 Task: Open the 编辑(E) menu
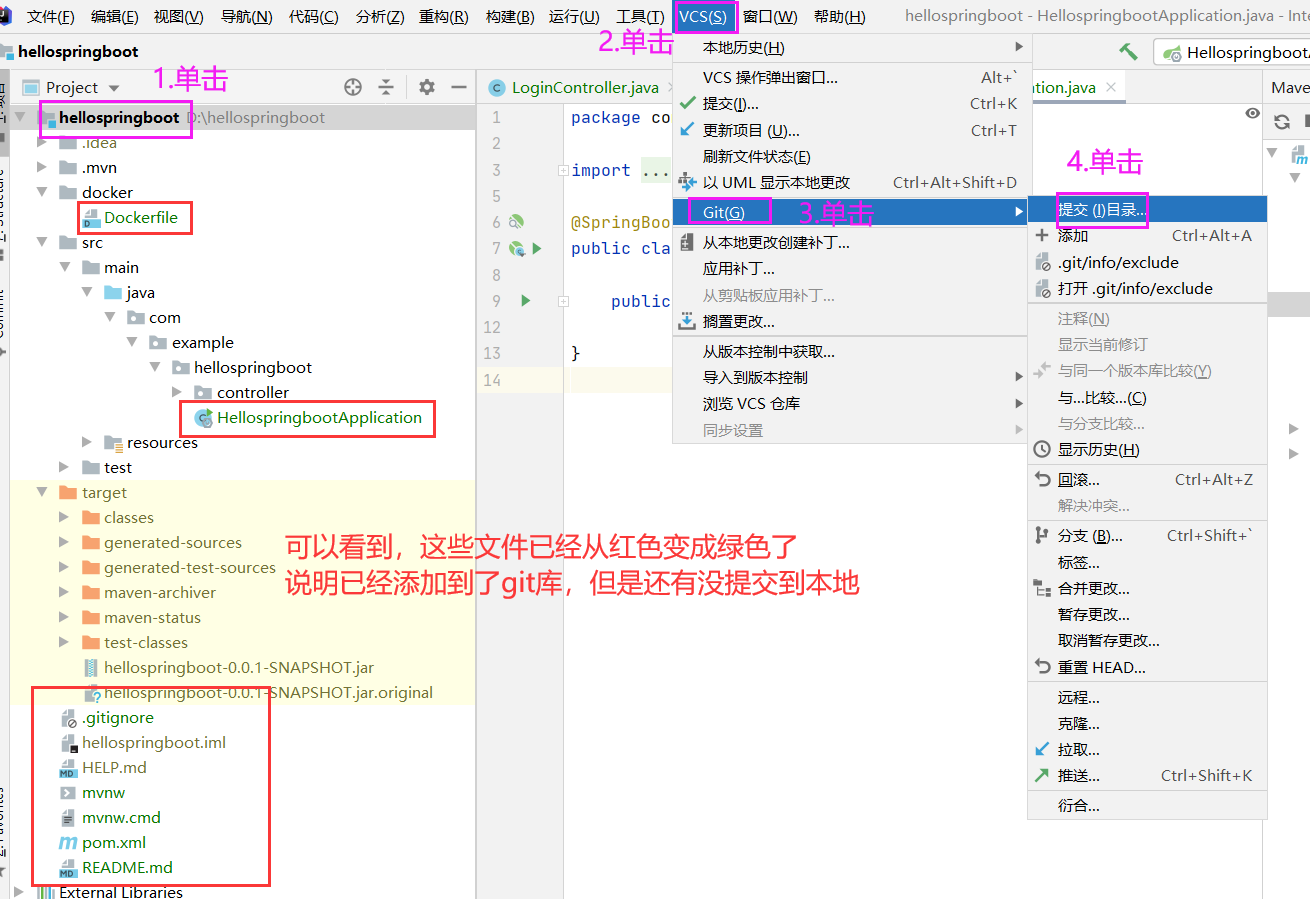114,16
